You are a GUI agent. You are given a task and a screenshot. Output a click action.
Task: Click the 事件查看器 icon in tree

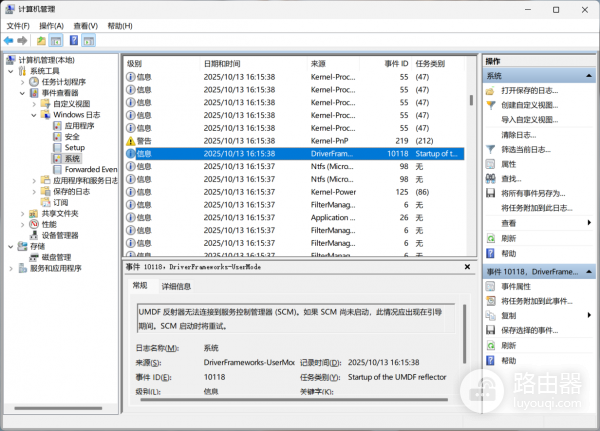34,93
